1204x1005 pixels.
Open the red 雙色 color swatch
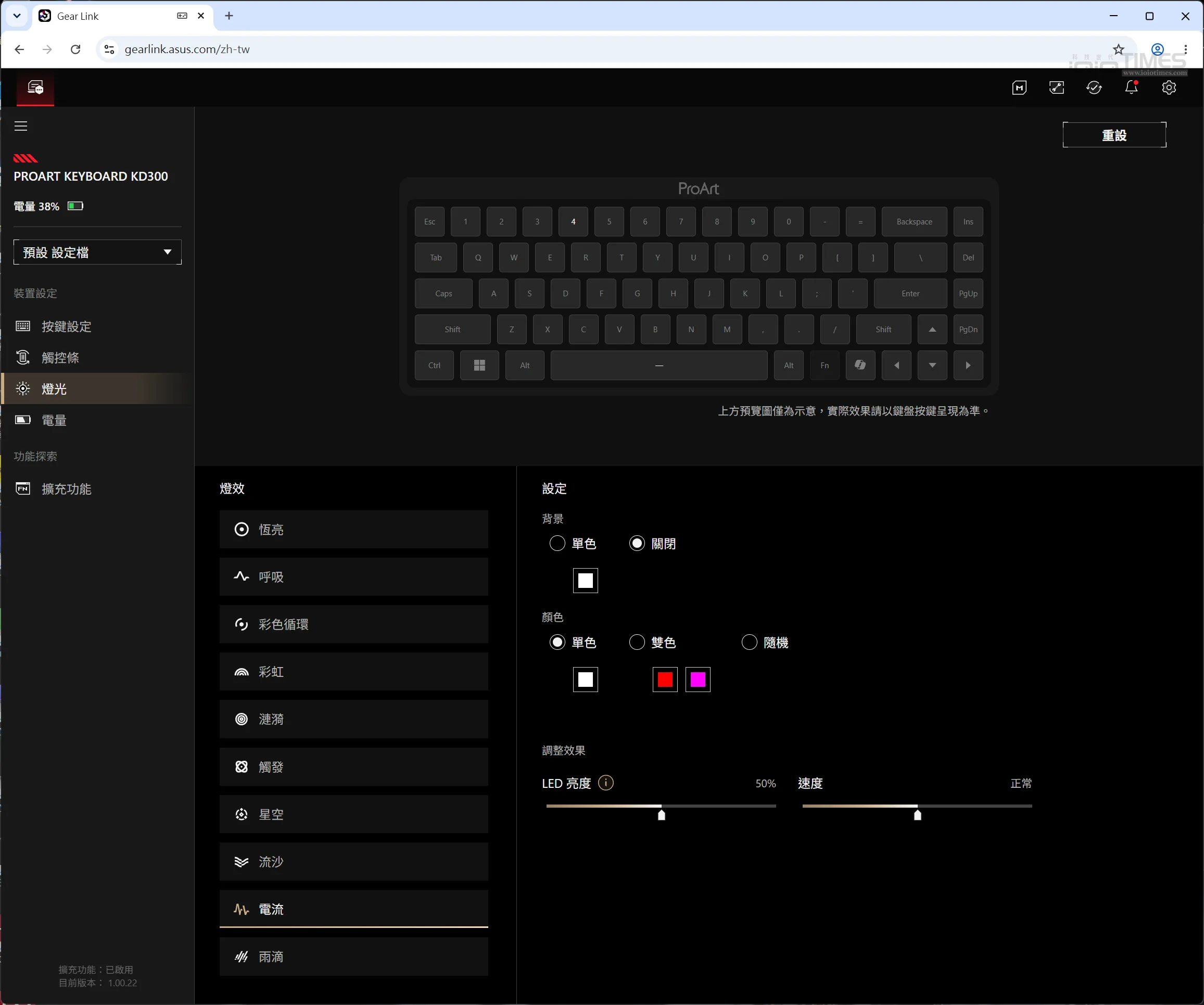[x=665, y=680]
